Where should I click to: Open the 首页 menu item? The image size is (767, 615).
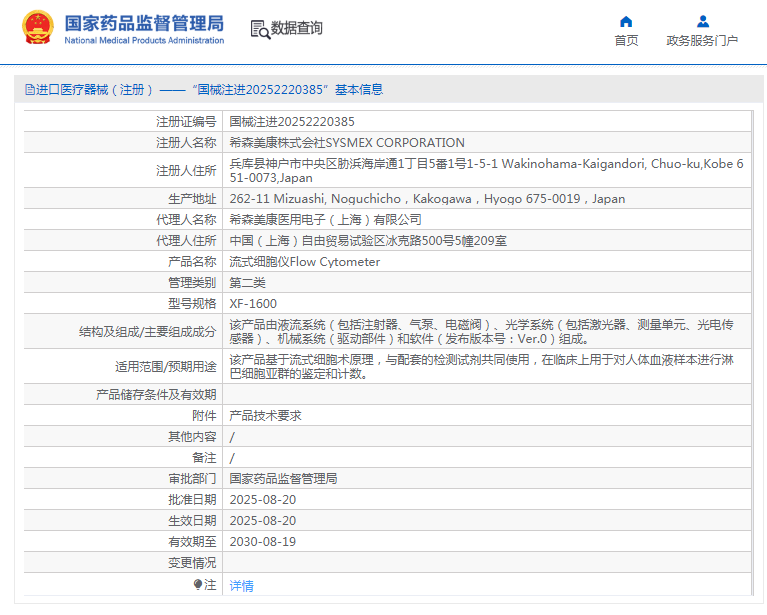(626, 41)
